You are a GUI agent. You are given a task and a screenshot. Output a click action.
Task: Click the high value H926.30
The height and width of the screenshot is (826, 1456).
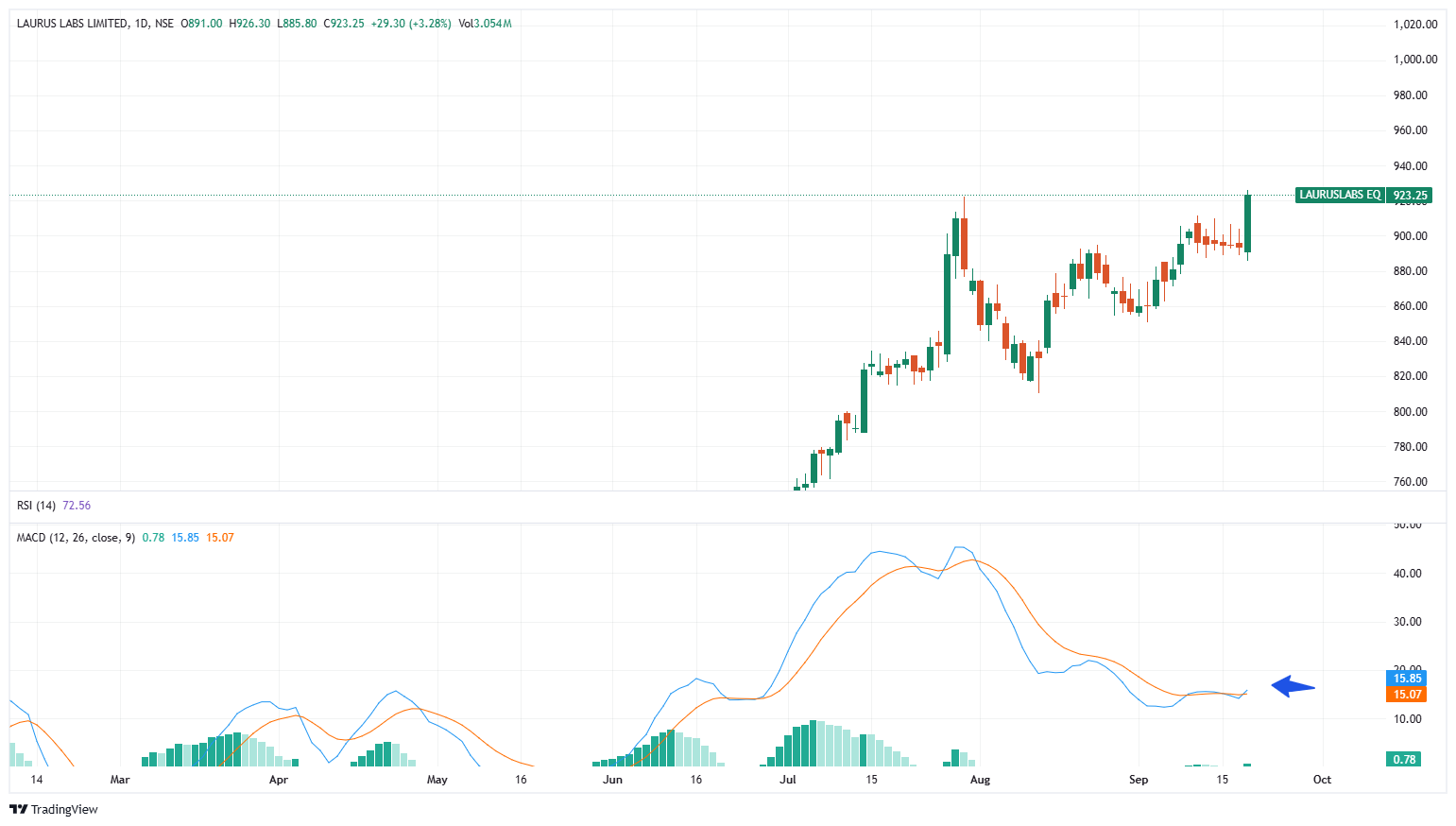coord(249,24)
